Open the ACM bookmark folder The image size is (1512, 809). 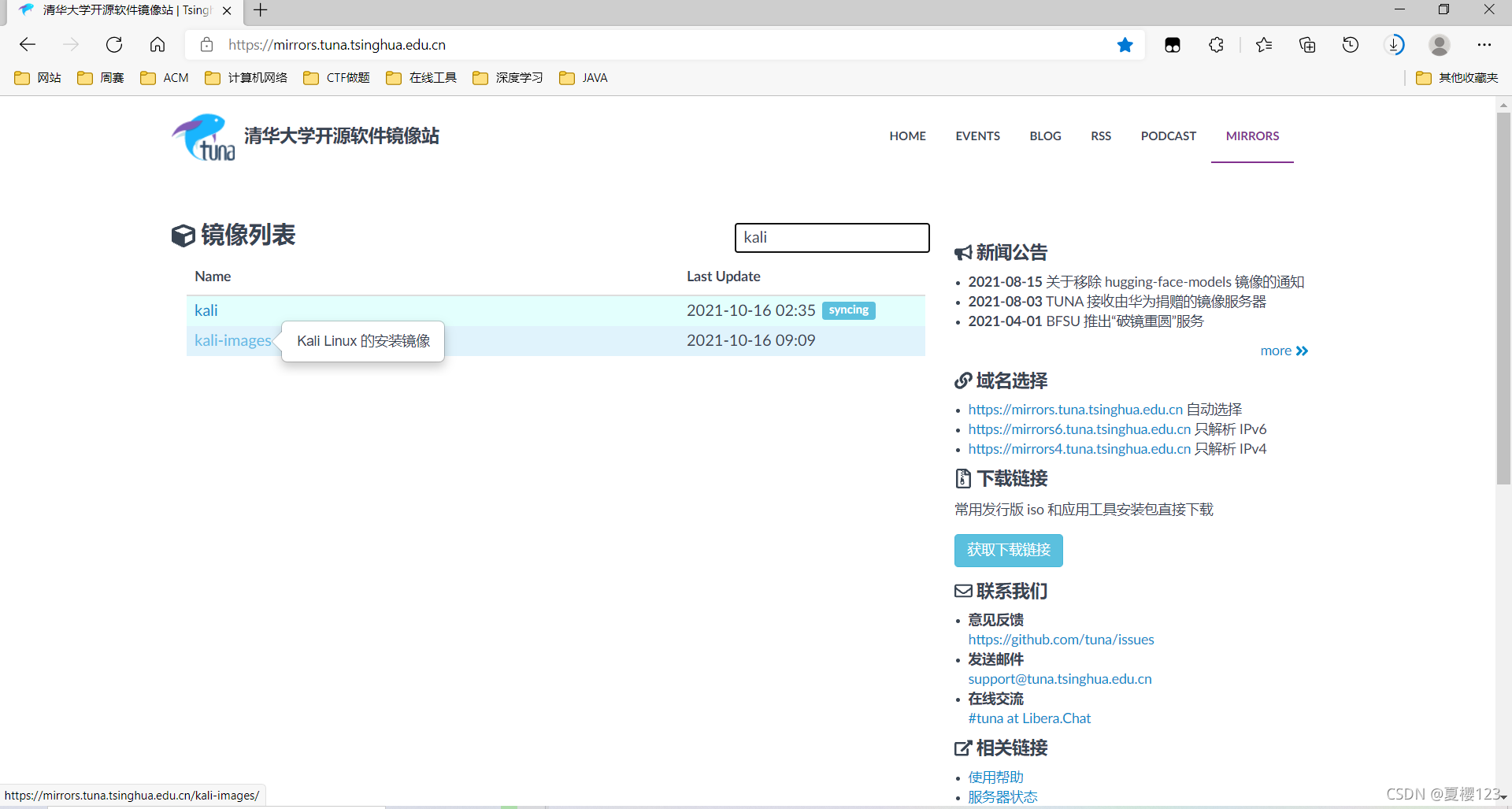[165, 78]
